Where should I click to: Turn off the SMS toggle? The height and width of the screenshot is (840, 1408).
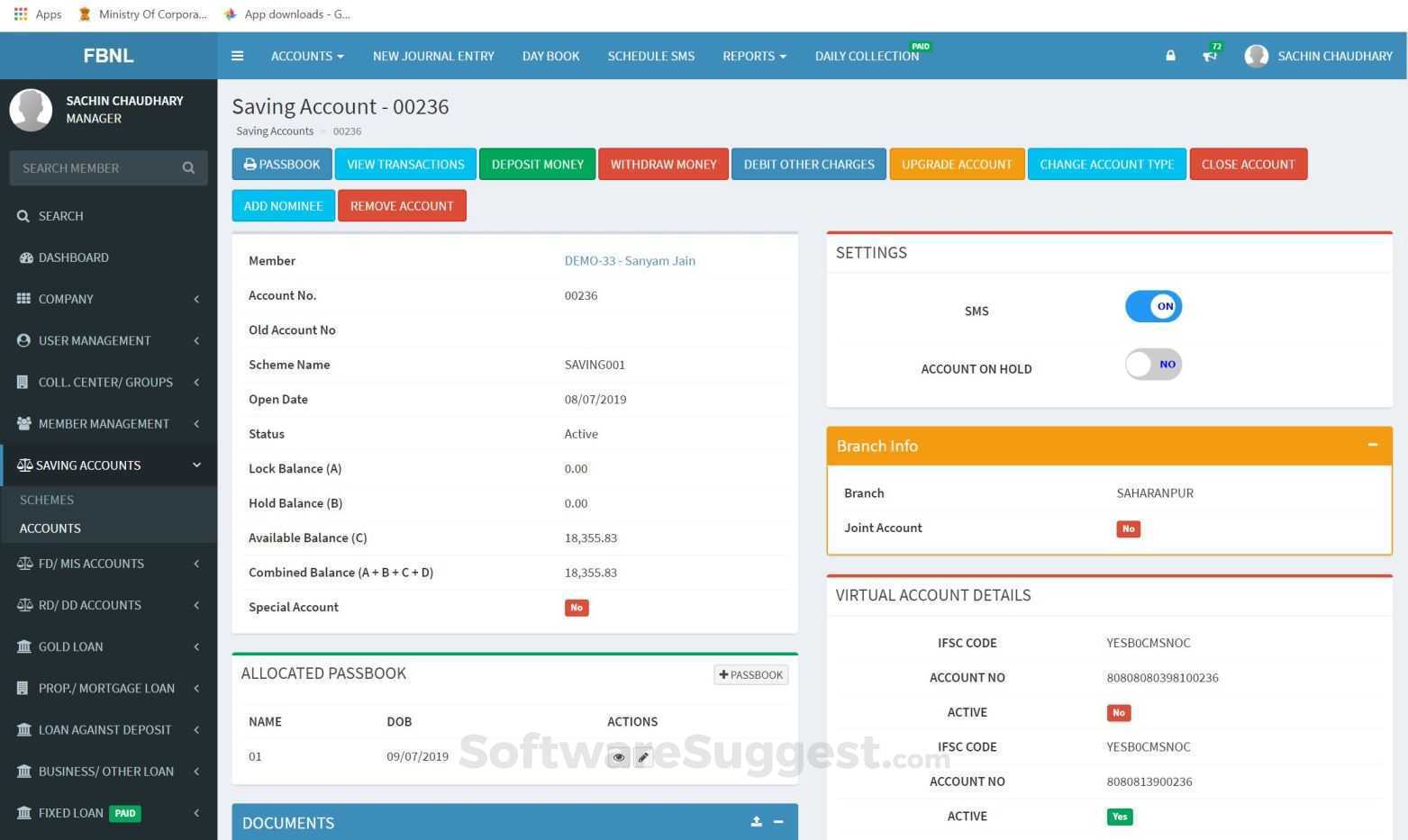(1153, 307)
